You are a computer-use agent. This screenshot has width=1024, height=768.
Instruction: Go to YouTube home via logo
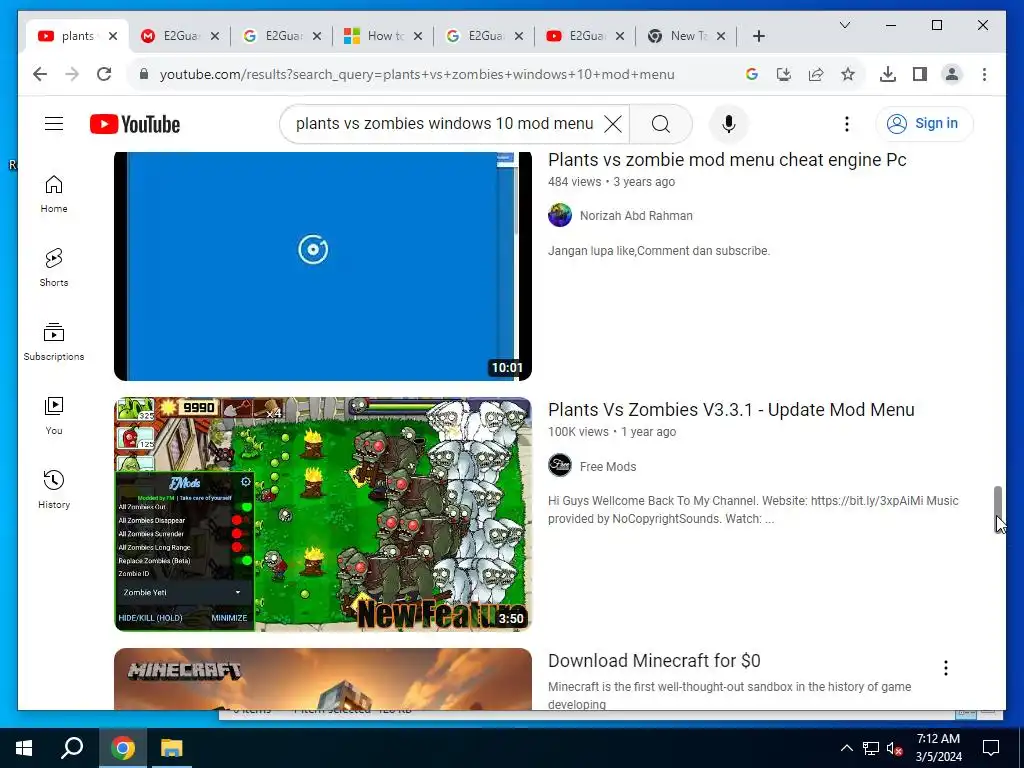[135, 123]
